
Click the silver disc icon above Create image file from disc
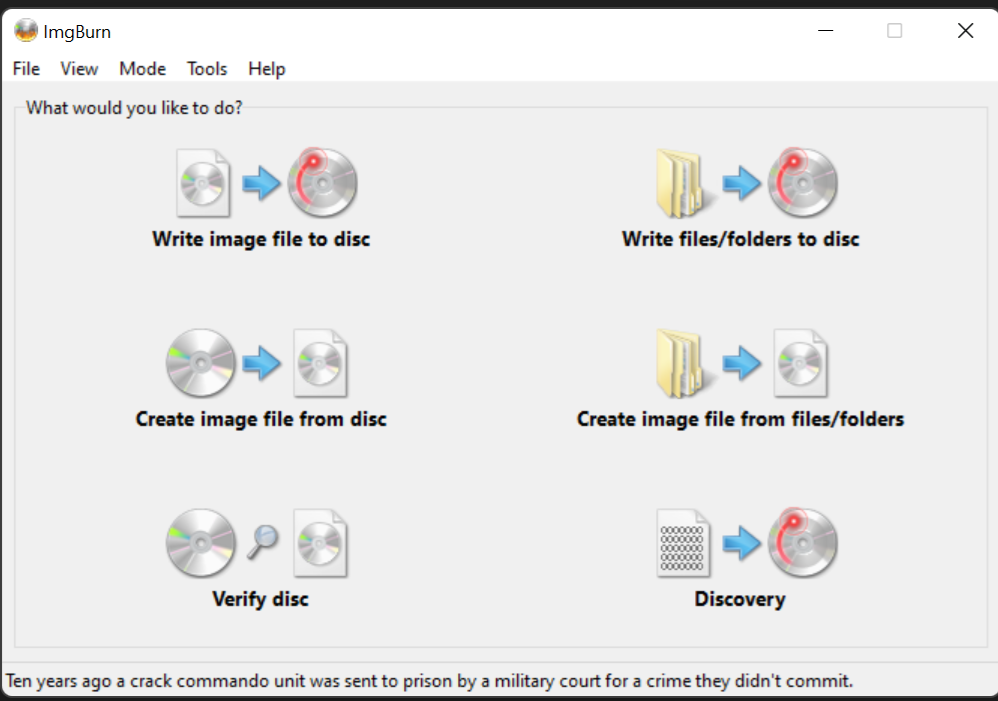click(x=200, y=363)
